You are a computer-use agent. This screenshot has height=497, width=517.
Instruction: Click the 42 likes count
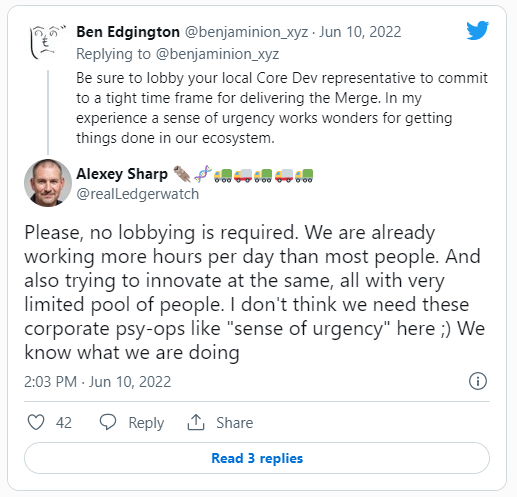click(x=64, y=423)
